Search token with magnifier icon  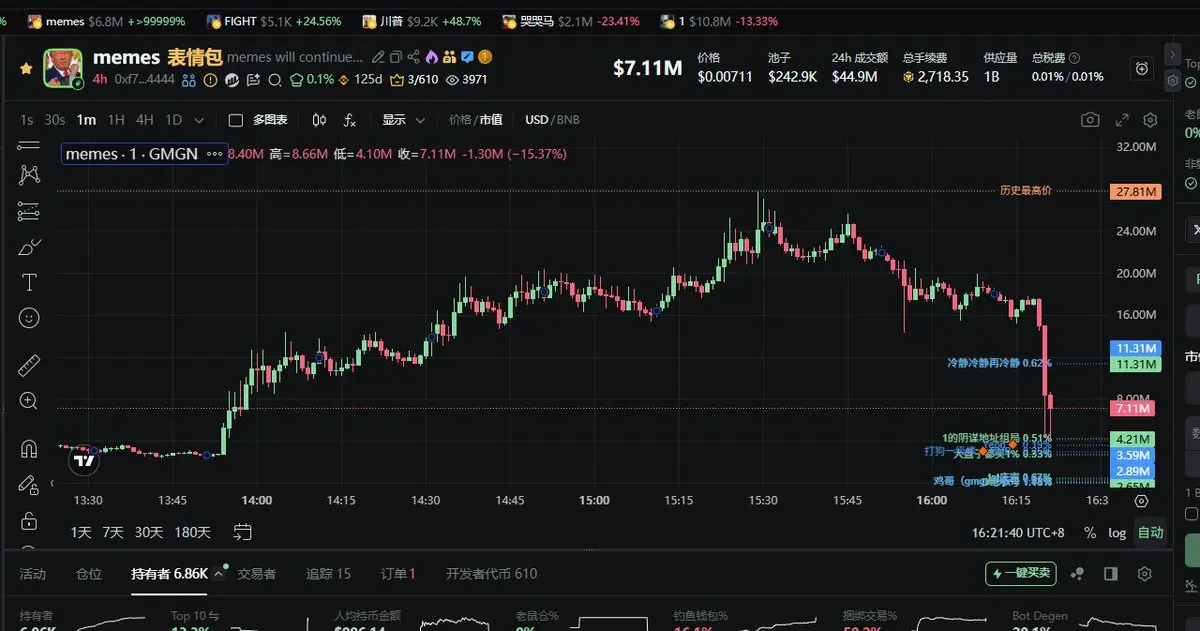tap(274, 80)
